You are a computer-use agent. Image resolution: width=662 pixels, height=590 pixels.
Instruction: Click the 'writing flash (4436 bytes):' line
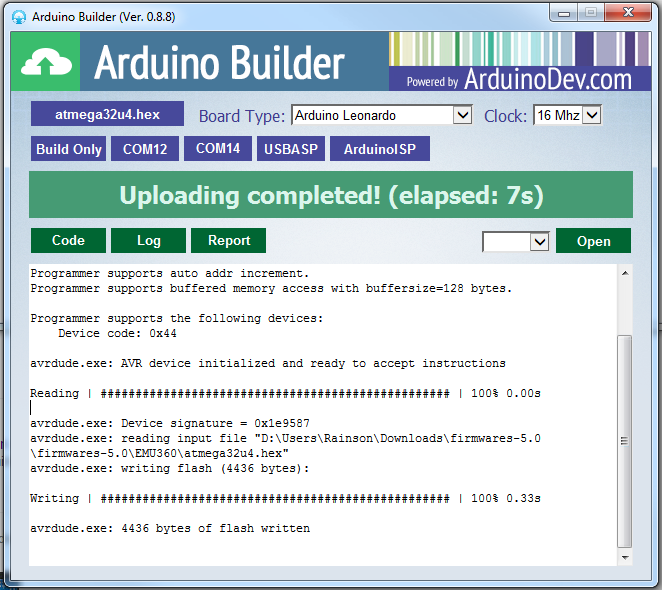(x=170, y=468)
